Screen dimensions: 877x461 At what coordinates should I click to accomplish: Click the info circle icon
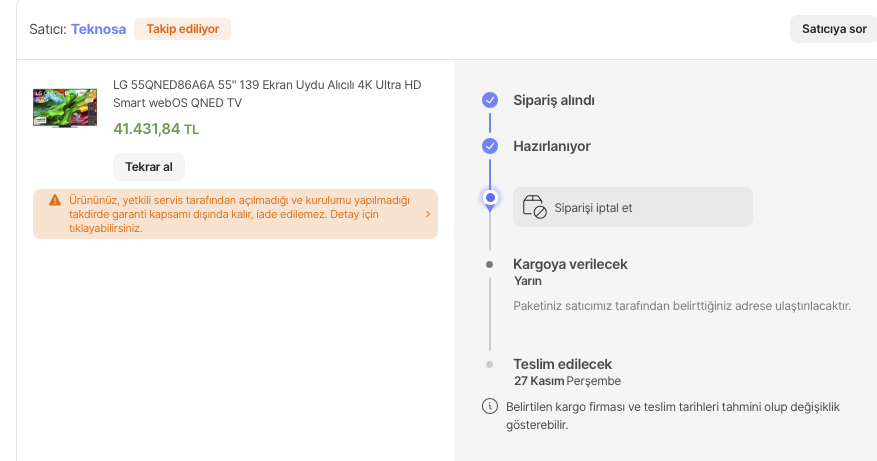tap(490, 406)
